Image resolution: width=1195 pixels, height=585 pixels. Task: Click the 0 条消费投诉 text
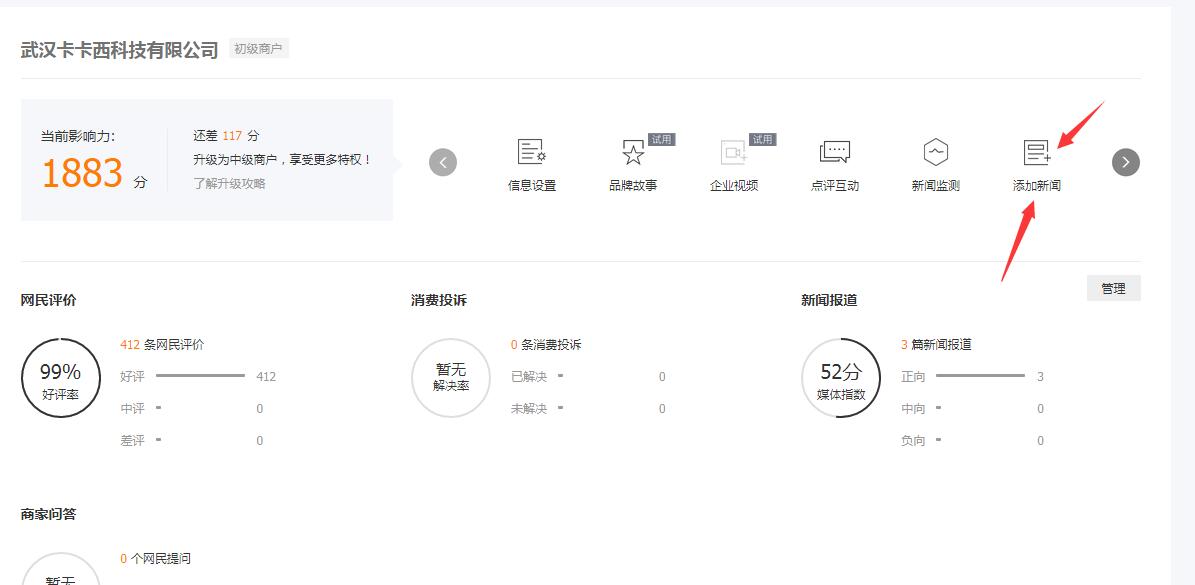pos(546,344)
